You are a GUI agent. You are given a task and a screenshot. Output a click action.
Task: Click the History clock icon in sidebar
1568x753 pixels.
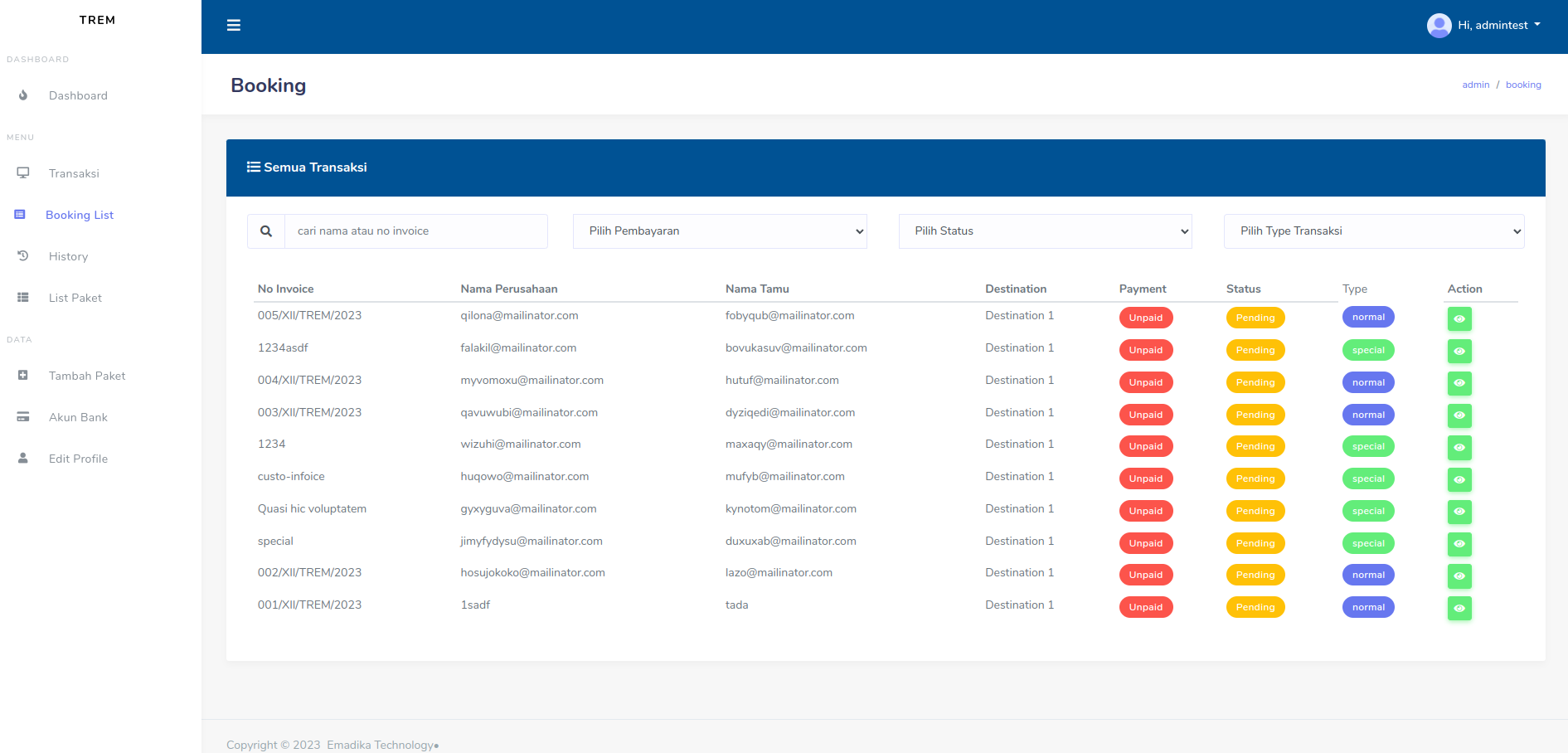click(23, 256)
